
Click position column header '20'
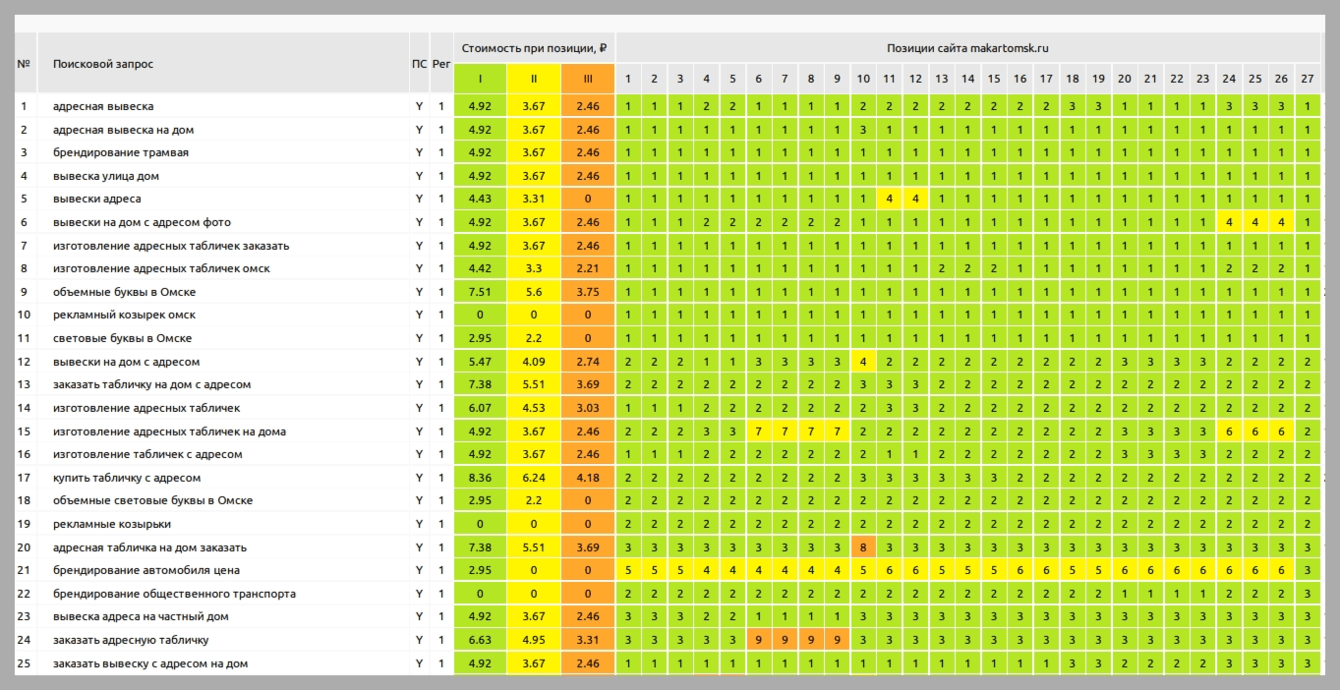coord(1124,79)
